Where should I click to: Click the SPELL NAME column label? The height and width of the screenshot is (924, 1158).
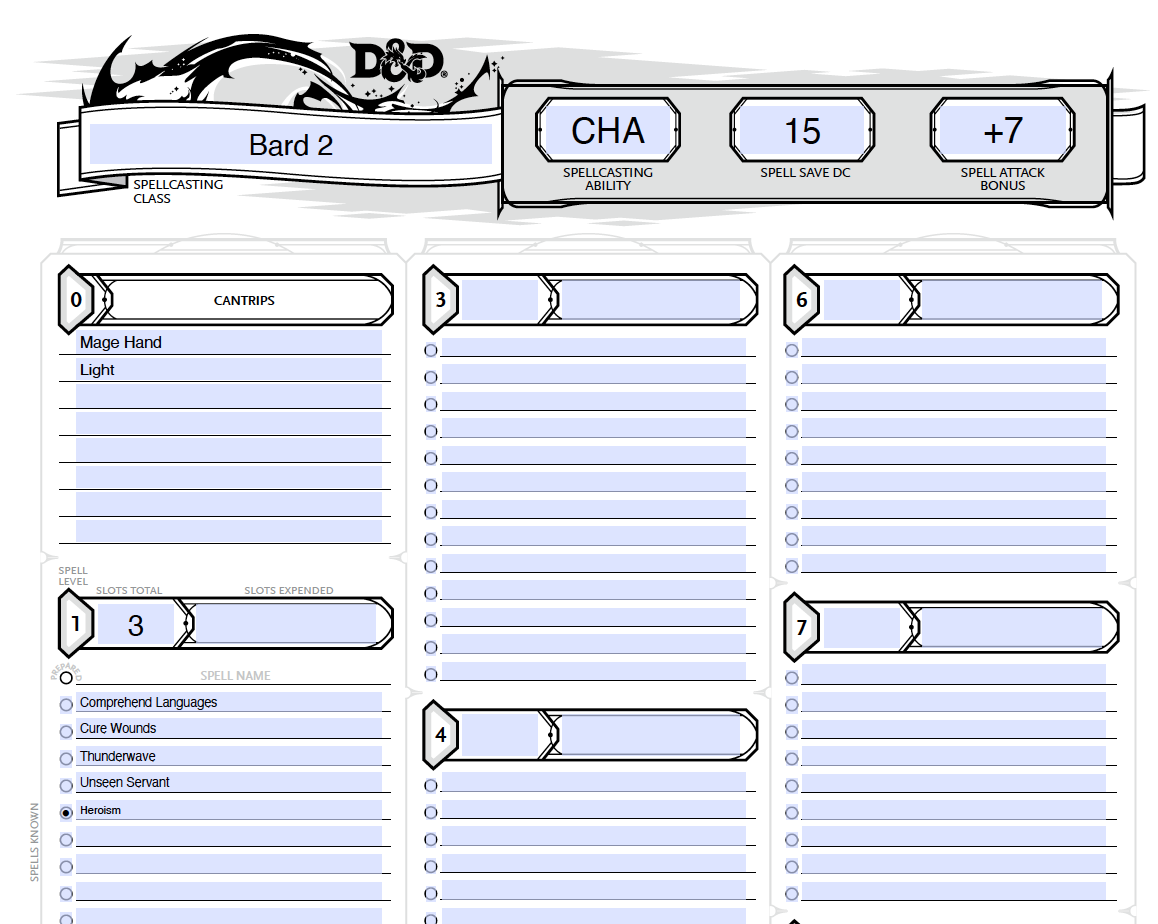235,675
